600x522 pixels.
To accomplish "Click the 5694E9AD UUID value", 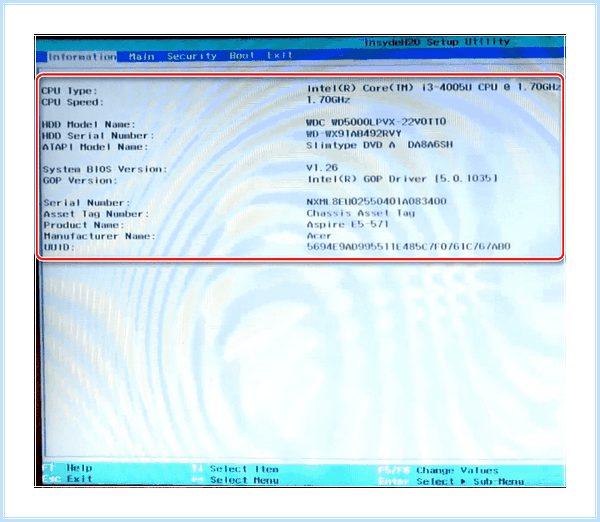I will [x=409, y=246].
